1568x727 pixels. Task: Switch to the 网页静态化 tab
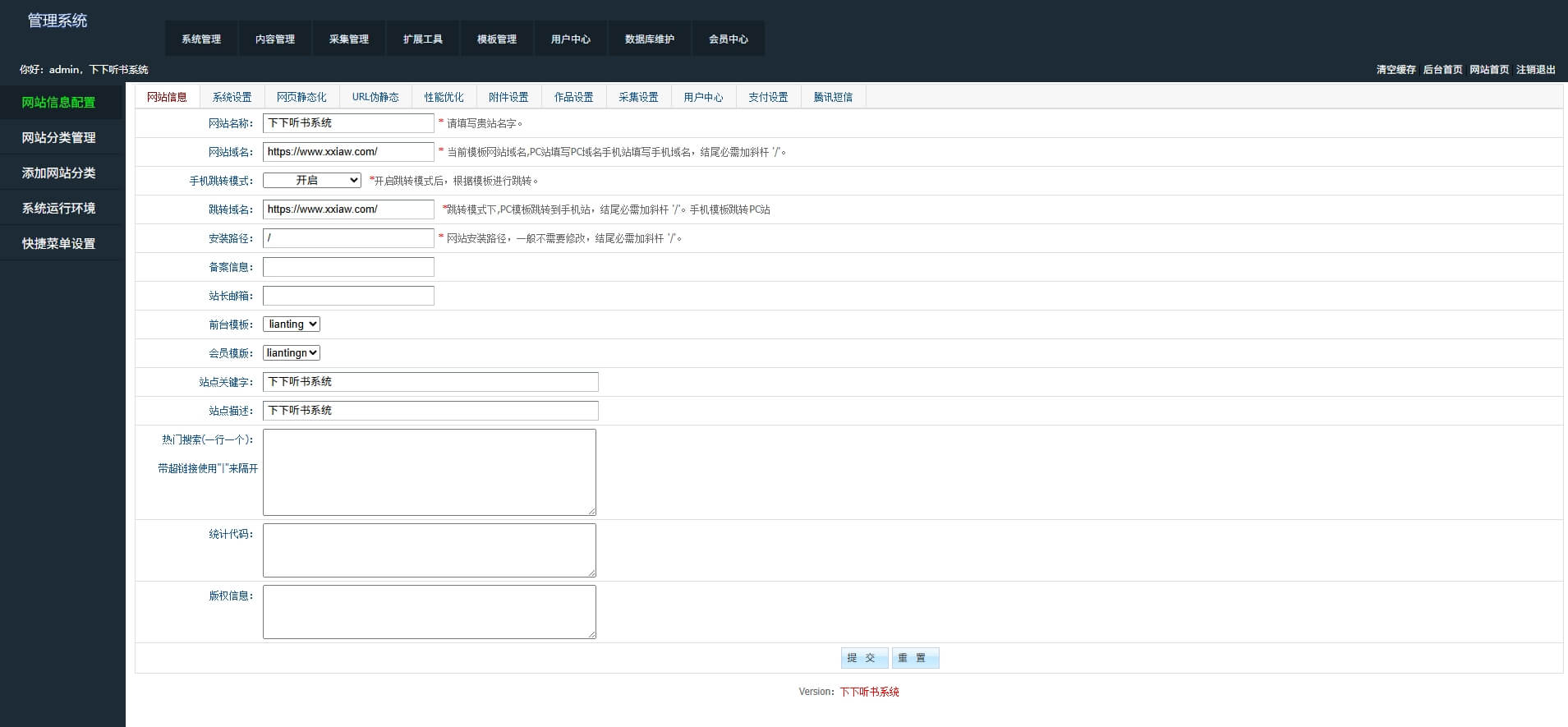coord(301,97)
